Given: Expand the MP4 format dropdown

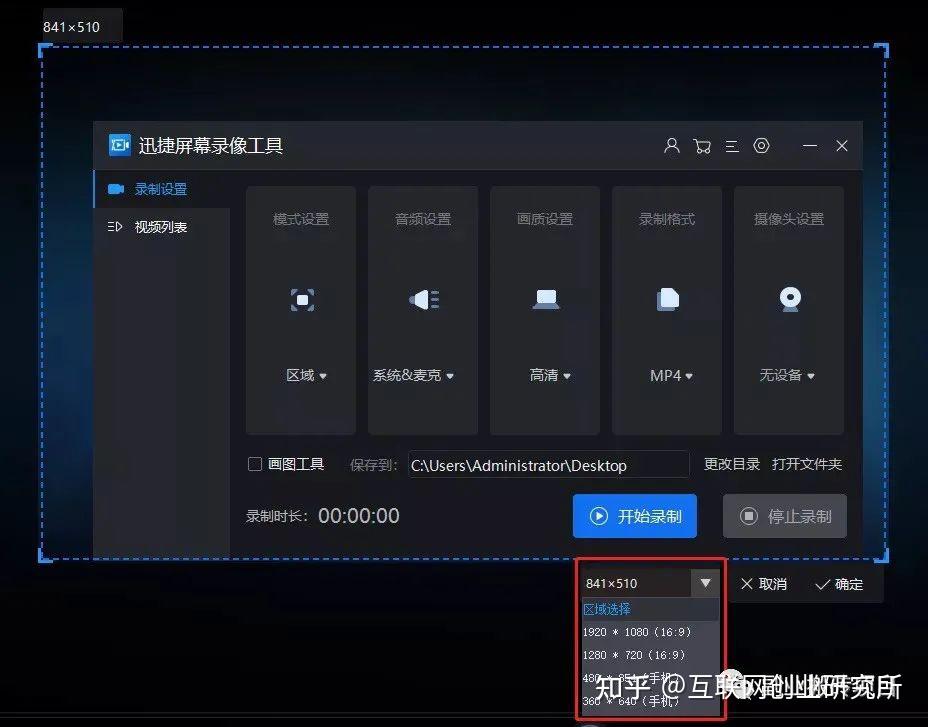Looking at the screenshot, I should point(671,375).
